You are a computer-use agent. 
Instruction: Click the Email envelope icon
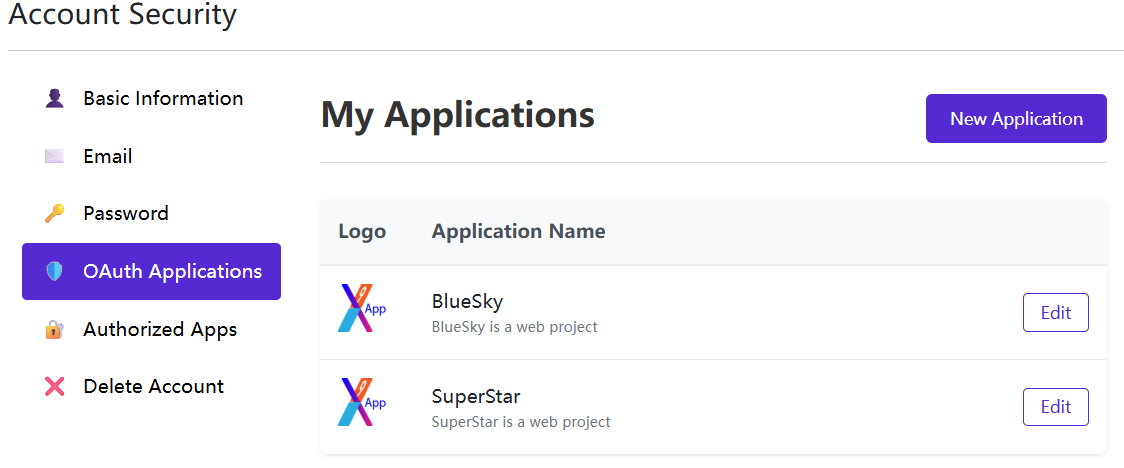[54, 156]
